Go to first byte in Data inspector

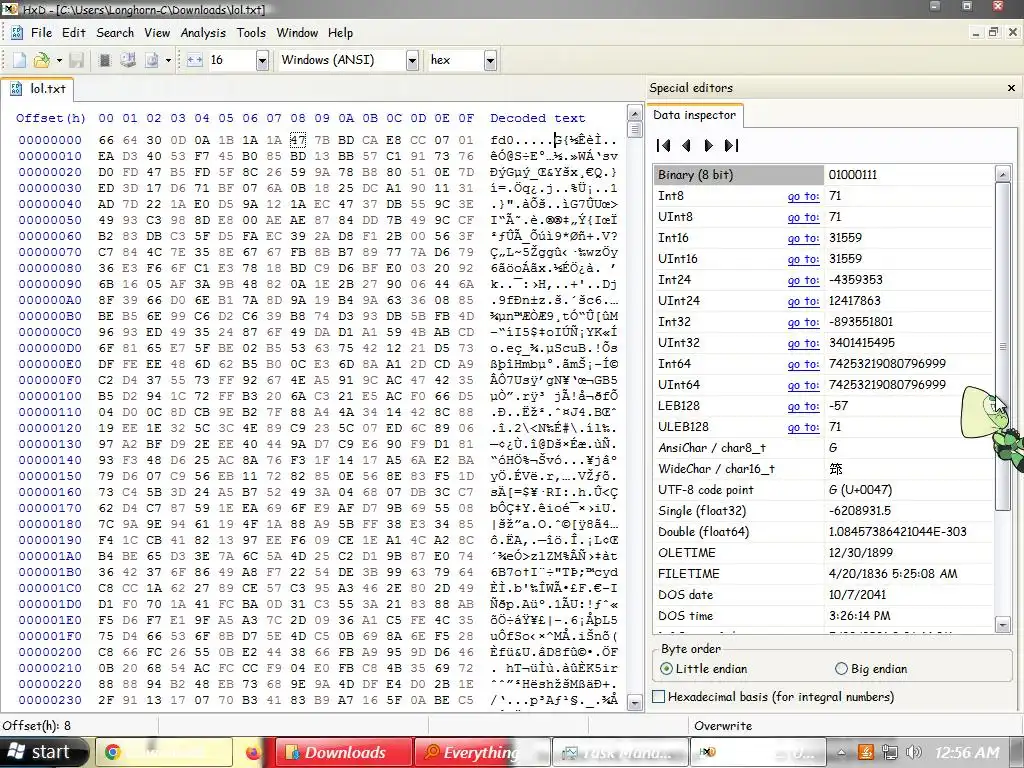(664, 146)
